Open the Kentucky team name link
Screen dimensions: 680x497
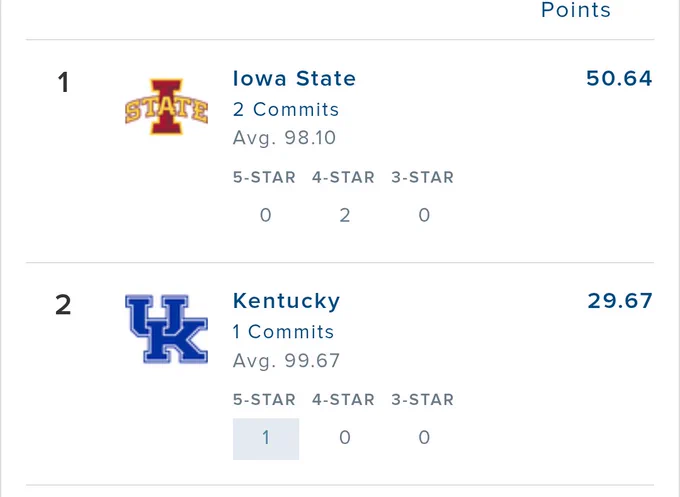coord(286,301)
